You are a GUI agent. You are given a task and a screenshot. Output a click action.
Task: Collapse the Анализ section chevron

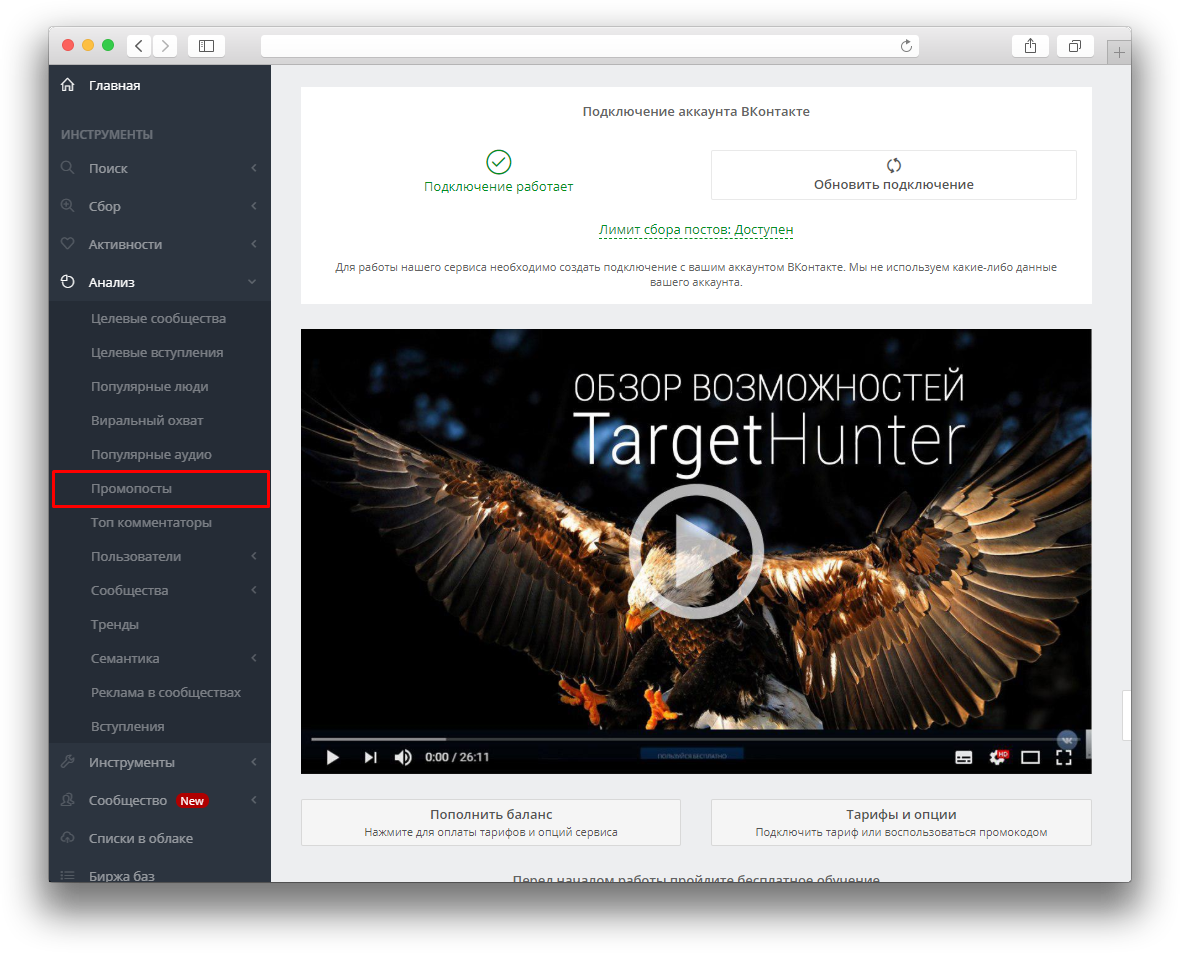pyautogui.click(x=252, y=282)
